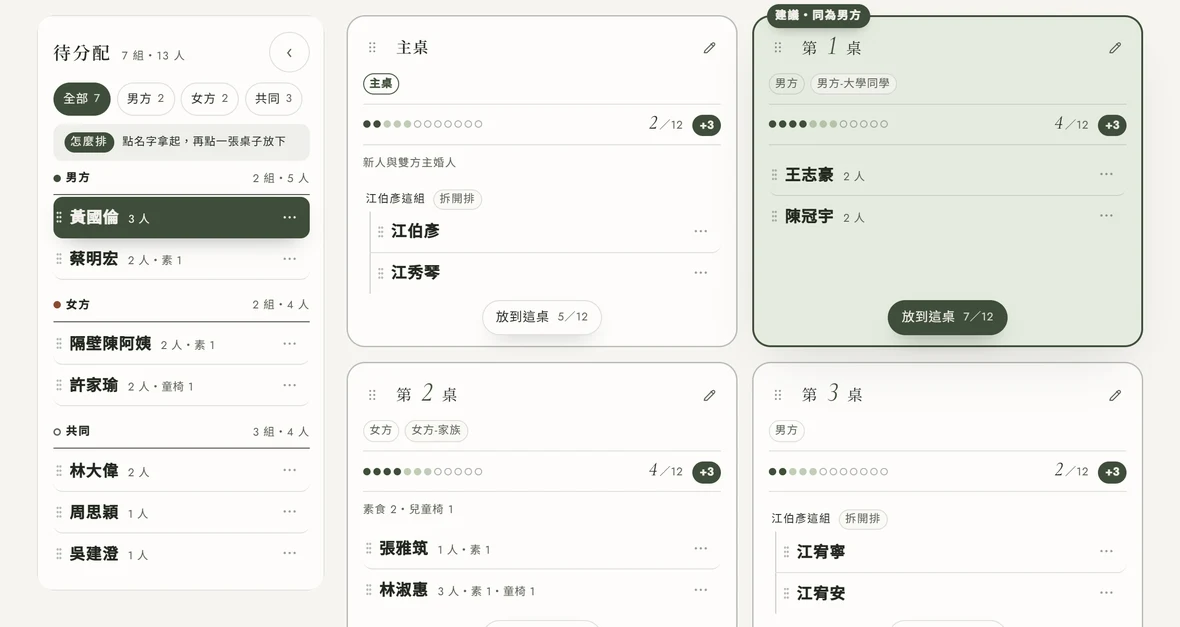The image size is (1180, 627).
Task: Click the edit pencil on 第 2 桌
Action: 709,395
